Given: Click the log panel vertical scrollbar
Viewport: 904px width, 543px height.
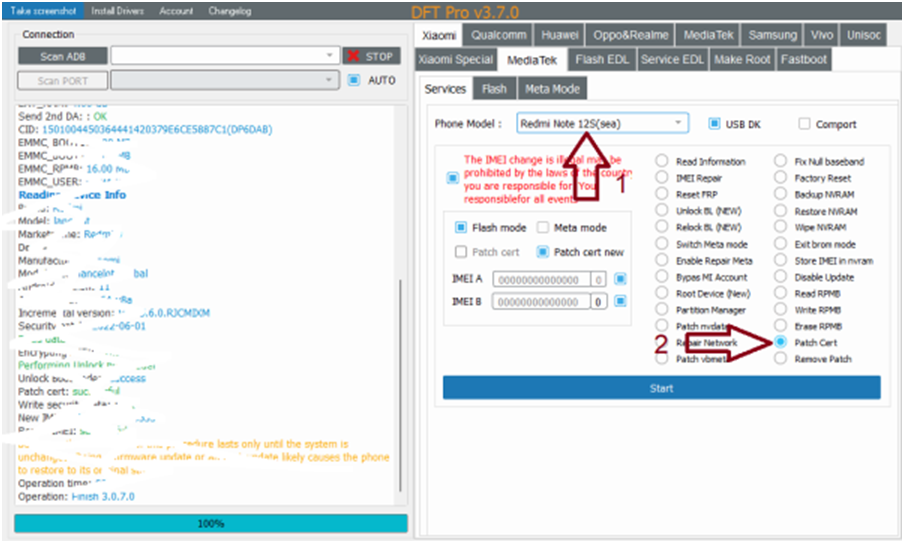Looking at the screenshot, I should tap(401, 384).
